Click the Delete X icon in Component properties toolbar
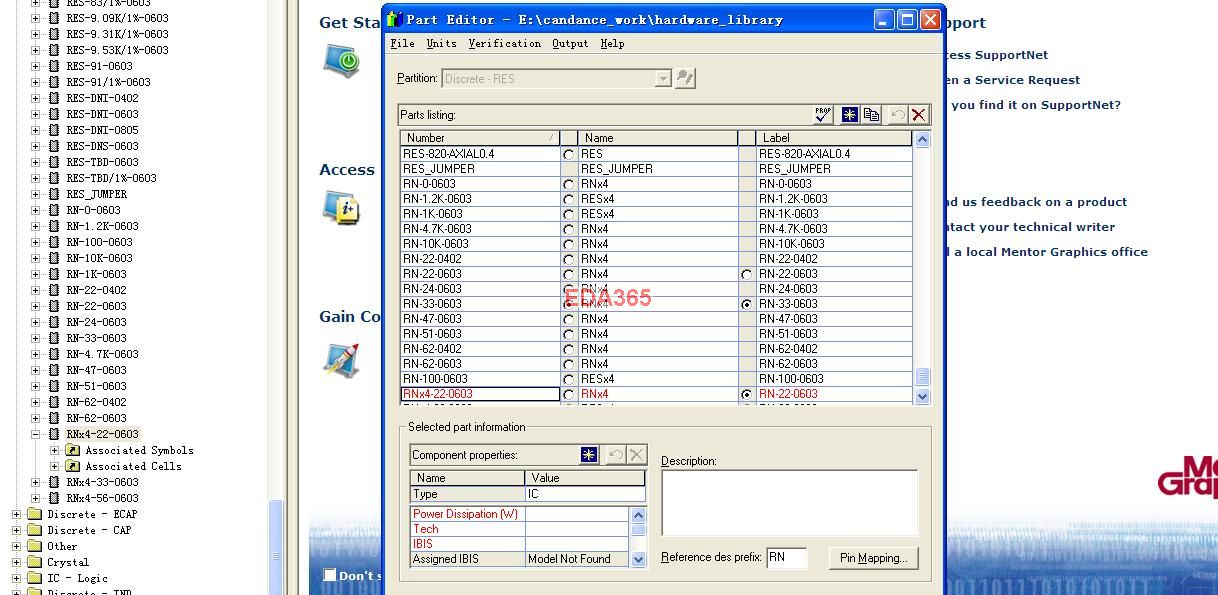The width and height of the screenshot is (1218, 595). [x=636, y=455]
